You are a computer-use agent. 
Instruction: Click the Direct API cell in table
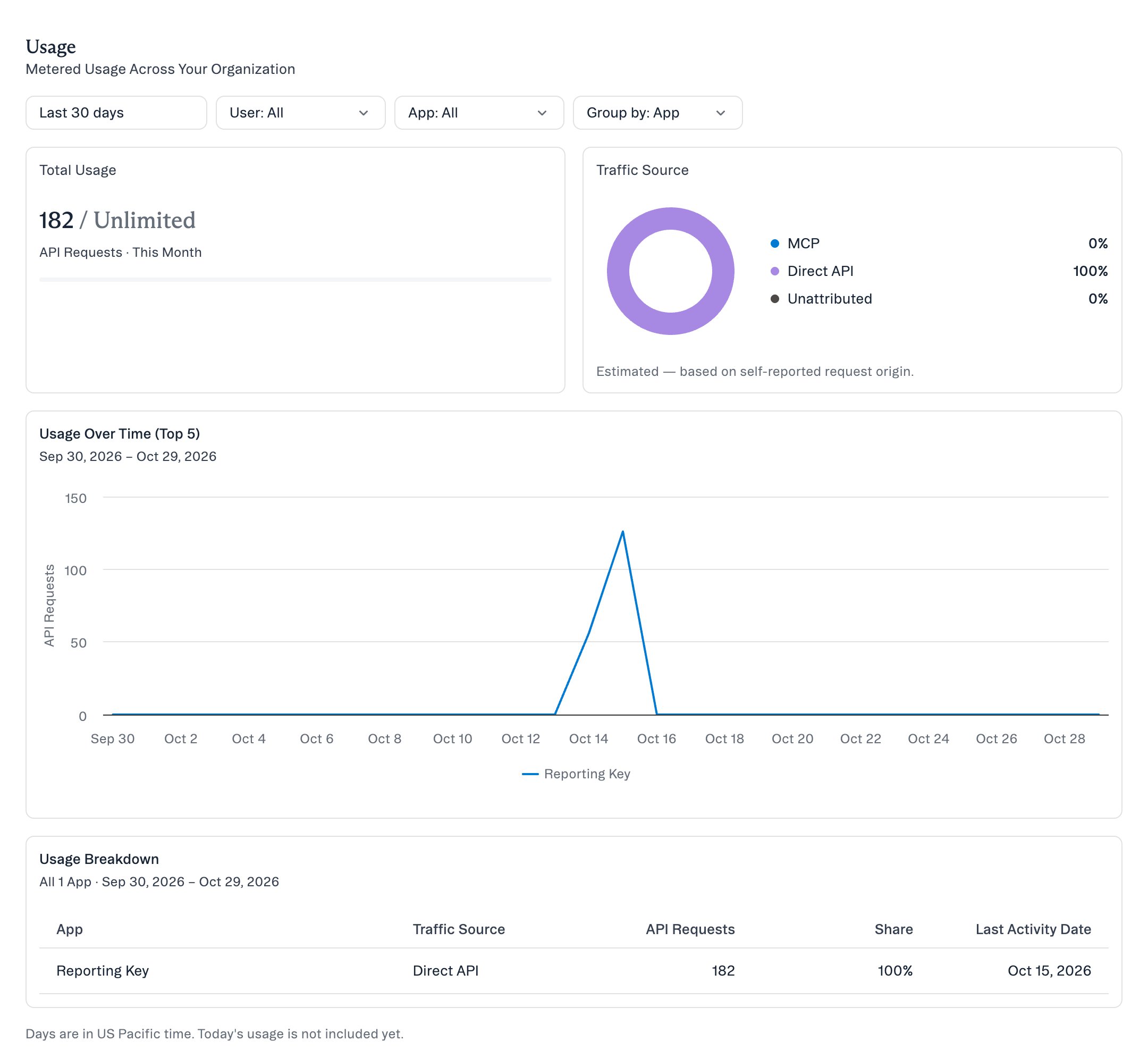(445, 970)
